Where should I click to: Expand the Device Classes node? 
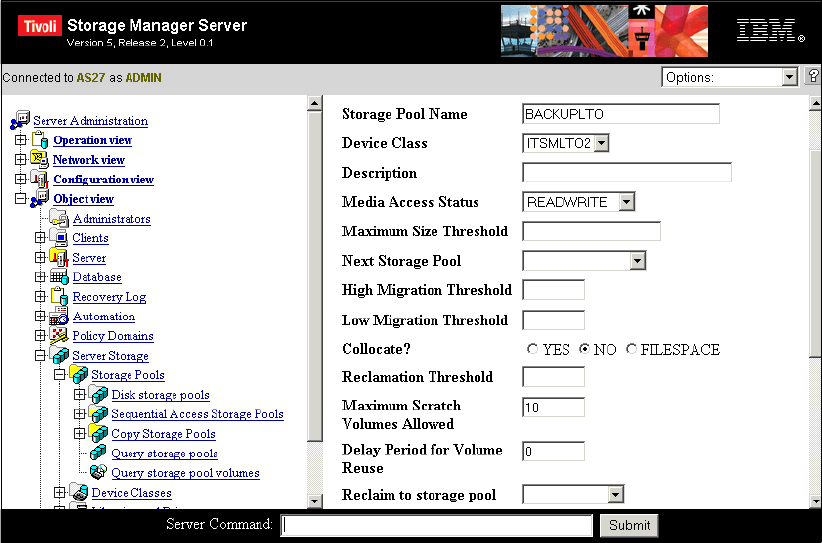[60, 493]
